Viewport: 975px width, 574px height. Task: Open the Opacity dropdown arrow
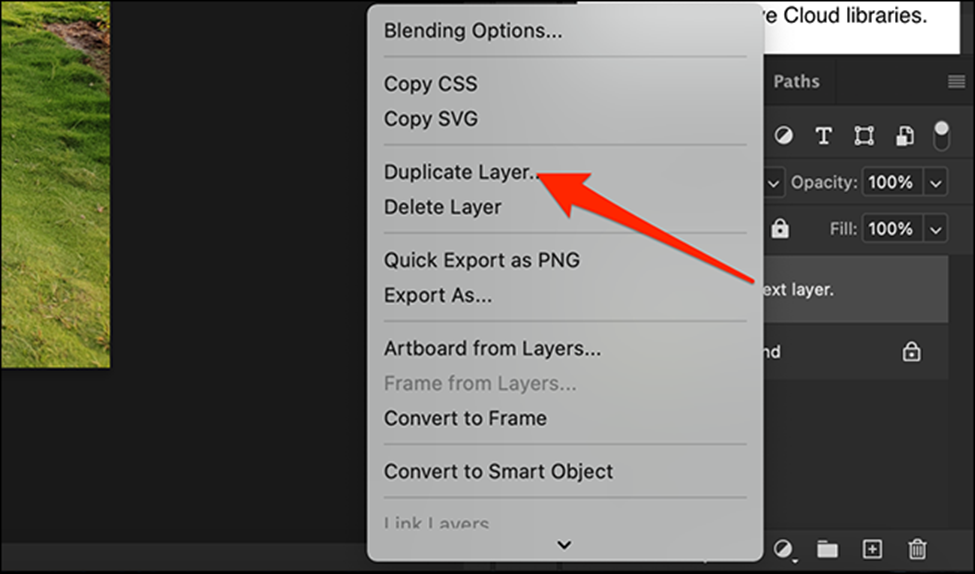936,183
